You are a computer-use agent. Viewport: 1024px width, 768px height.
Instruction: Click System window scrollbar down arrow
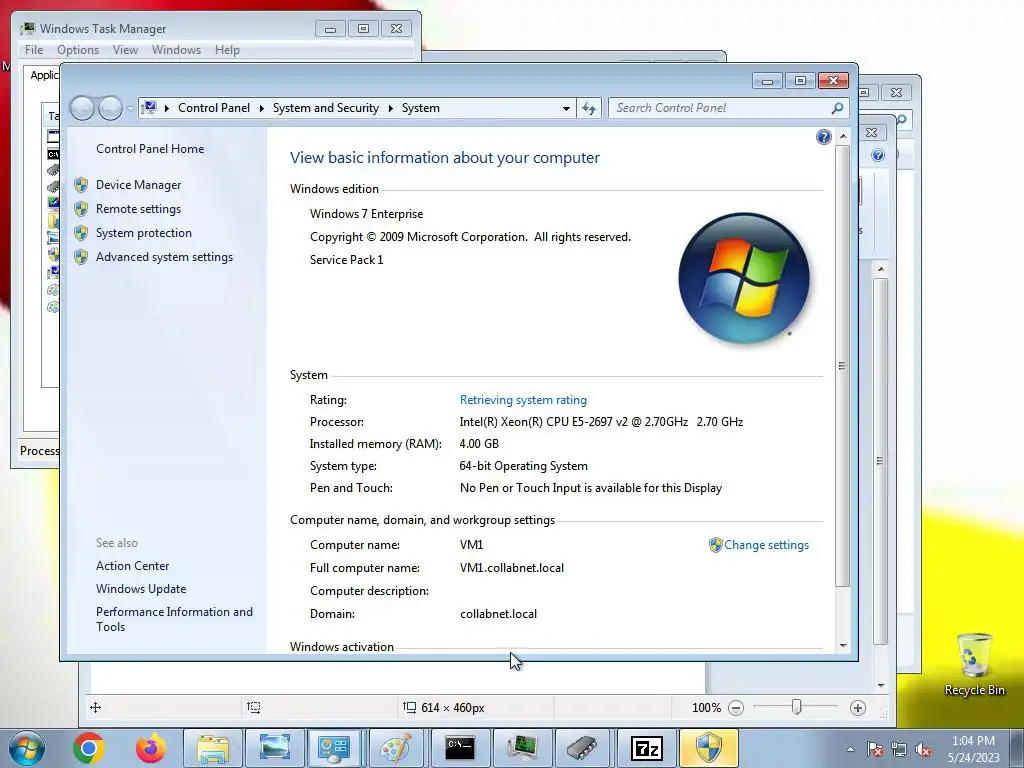[843, 645]
